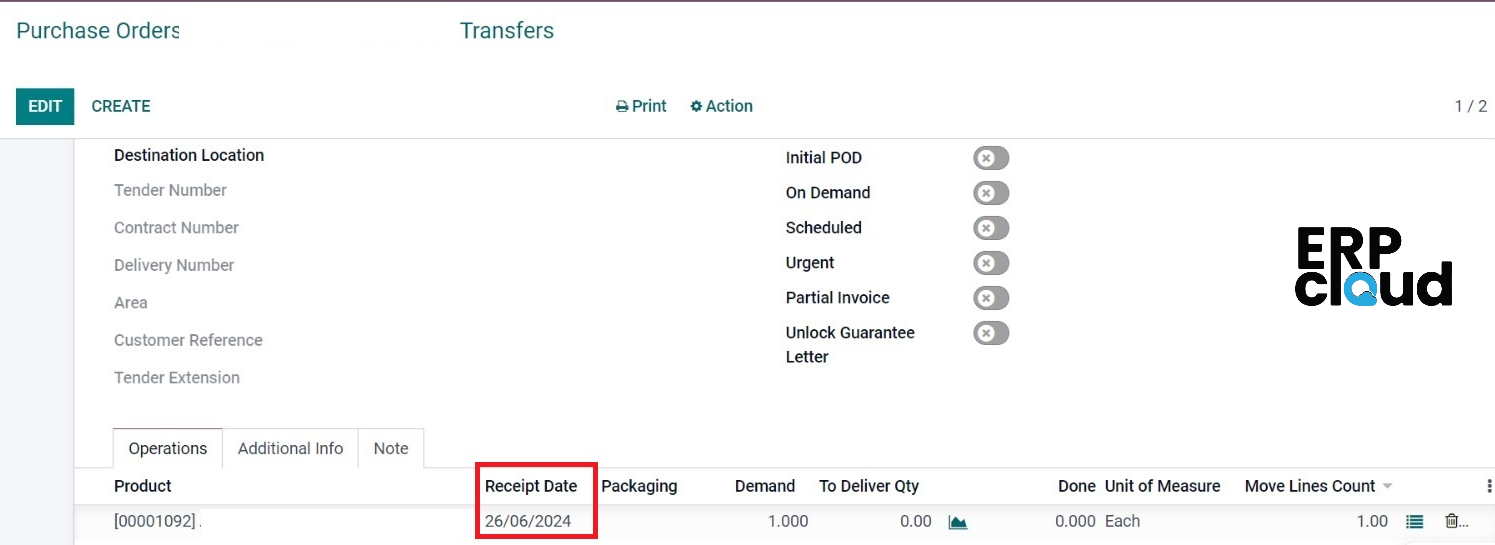Sort by Move Lines Count arrow

coord(1387,487)
